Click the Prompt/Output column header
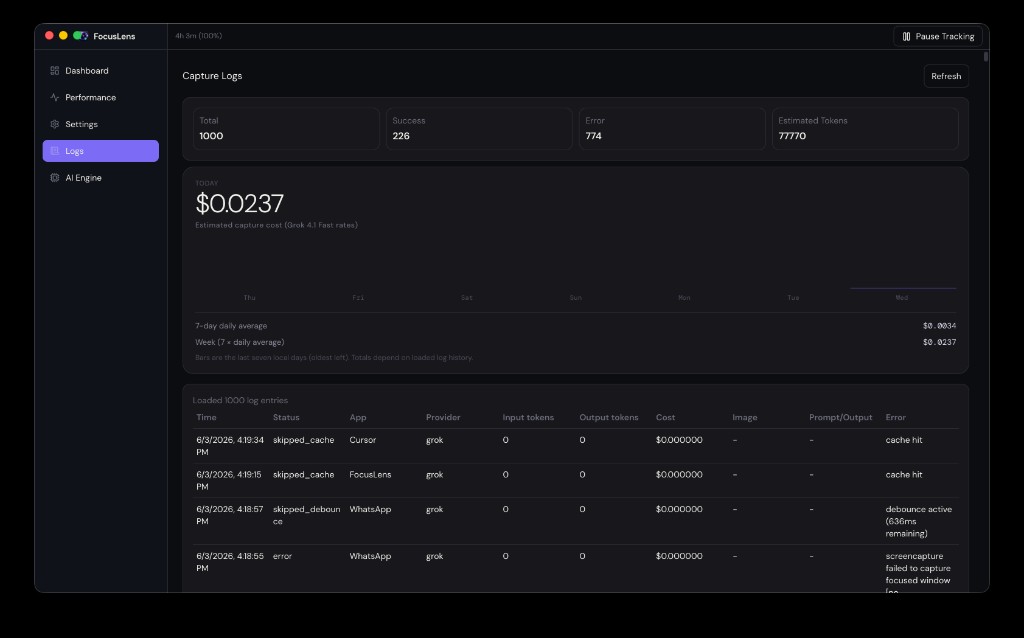This screenshot has width=1024, height=638. pyautogui.click(x=840, y=417)
